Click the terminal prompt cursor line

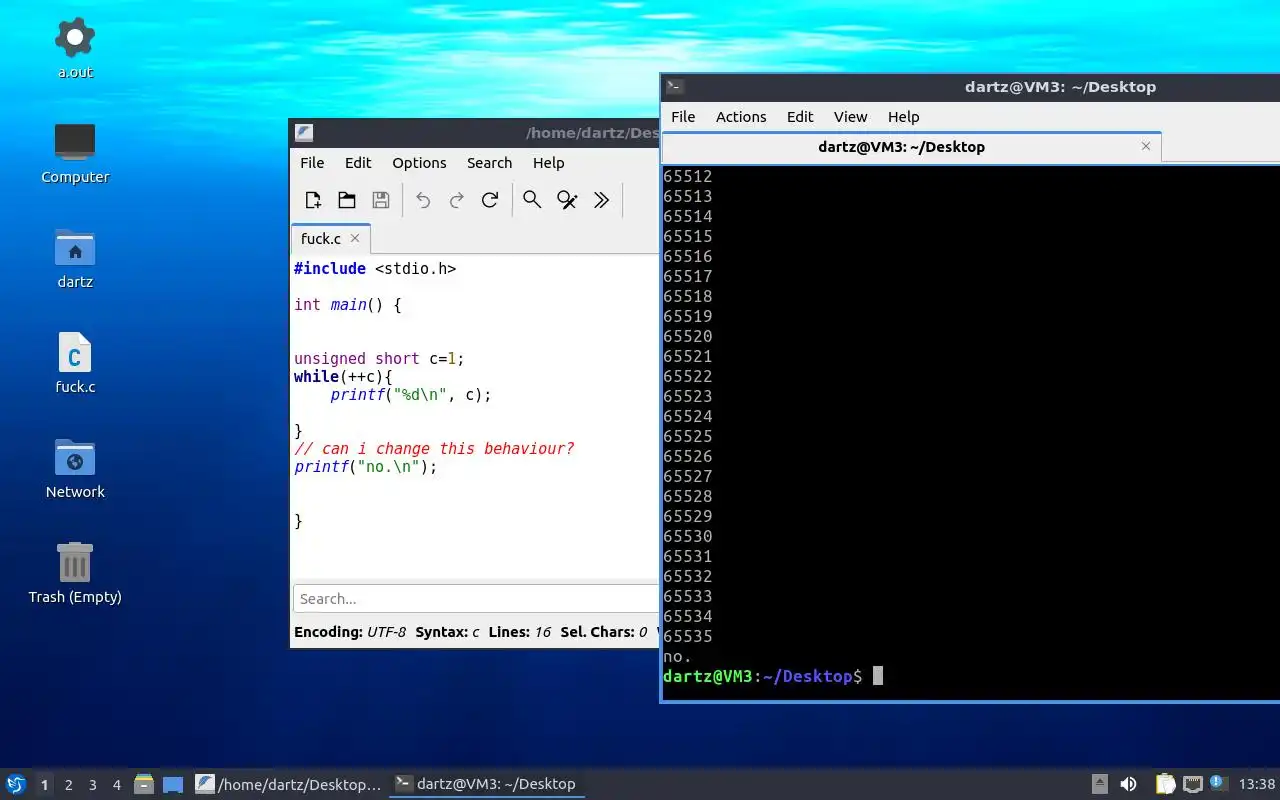772,676
